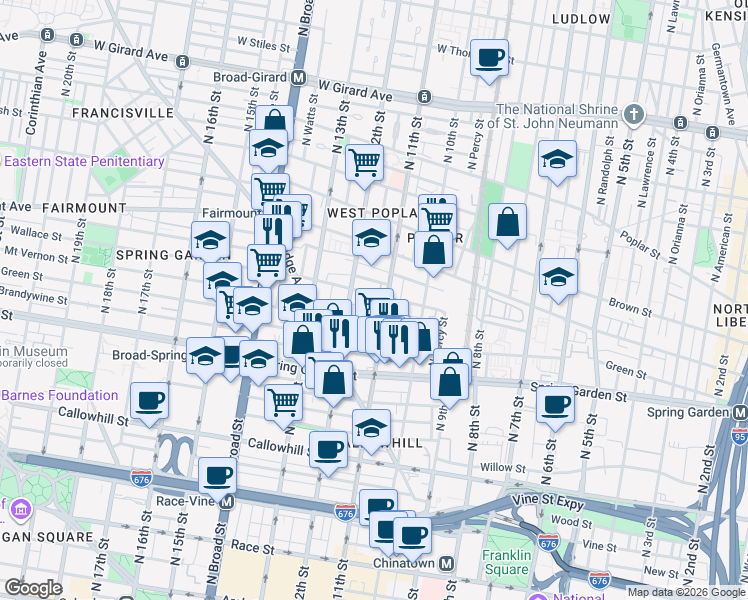748x600 pixels.
Task: Click the Brandywine St label
Action: click(x=33, y=295)
